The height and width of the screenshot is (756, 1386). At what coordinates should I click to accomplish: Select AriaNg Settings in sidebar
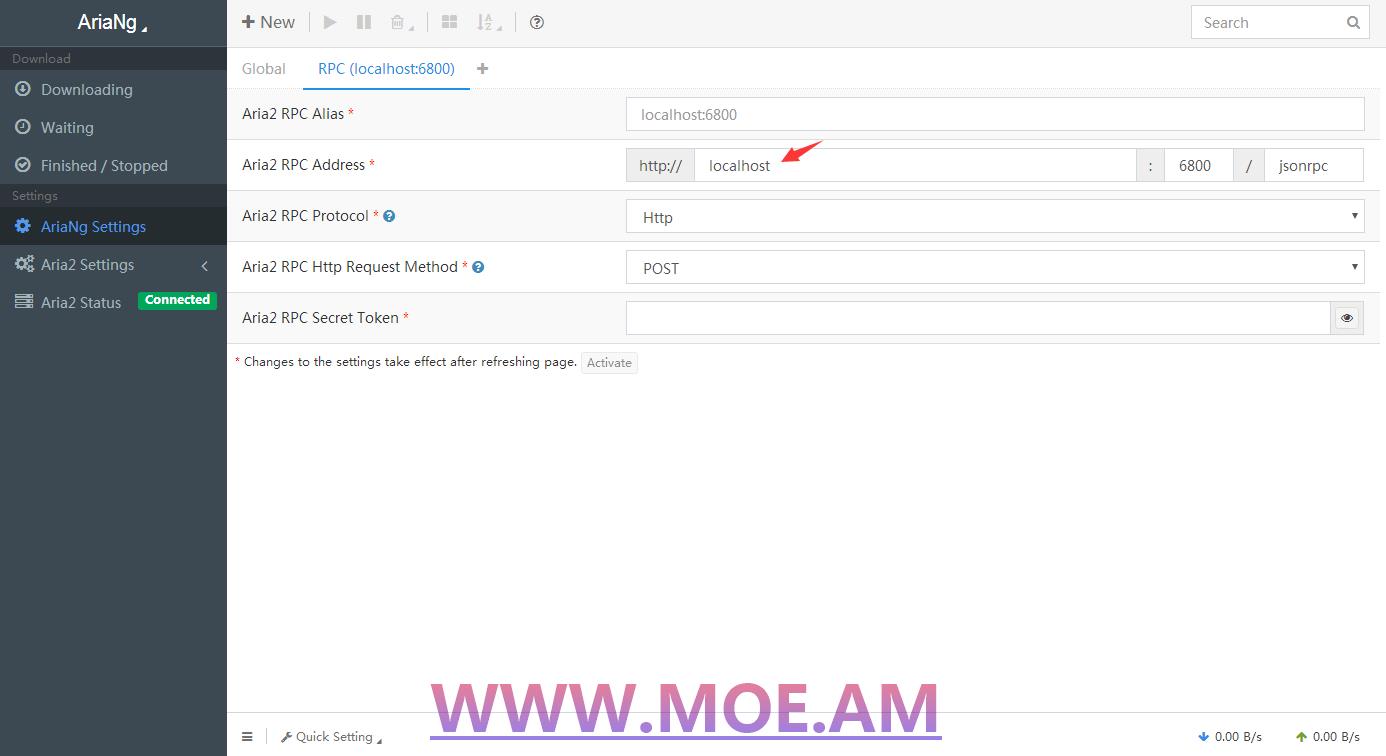coord(113,226)
